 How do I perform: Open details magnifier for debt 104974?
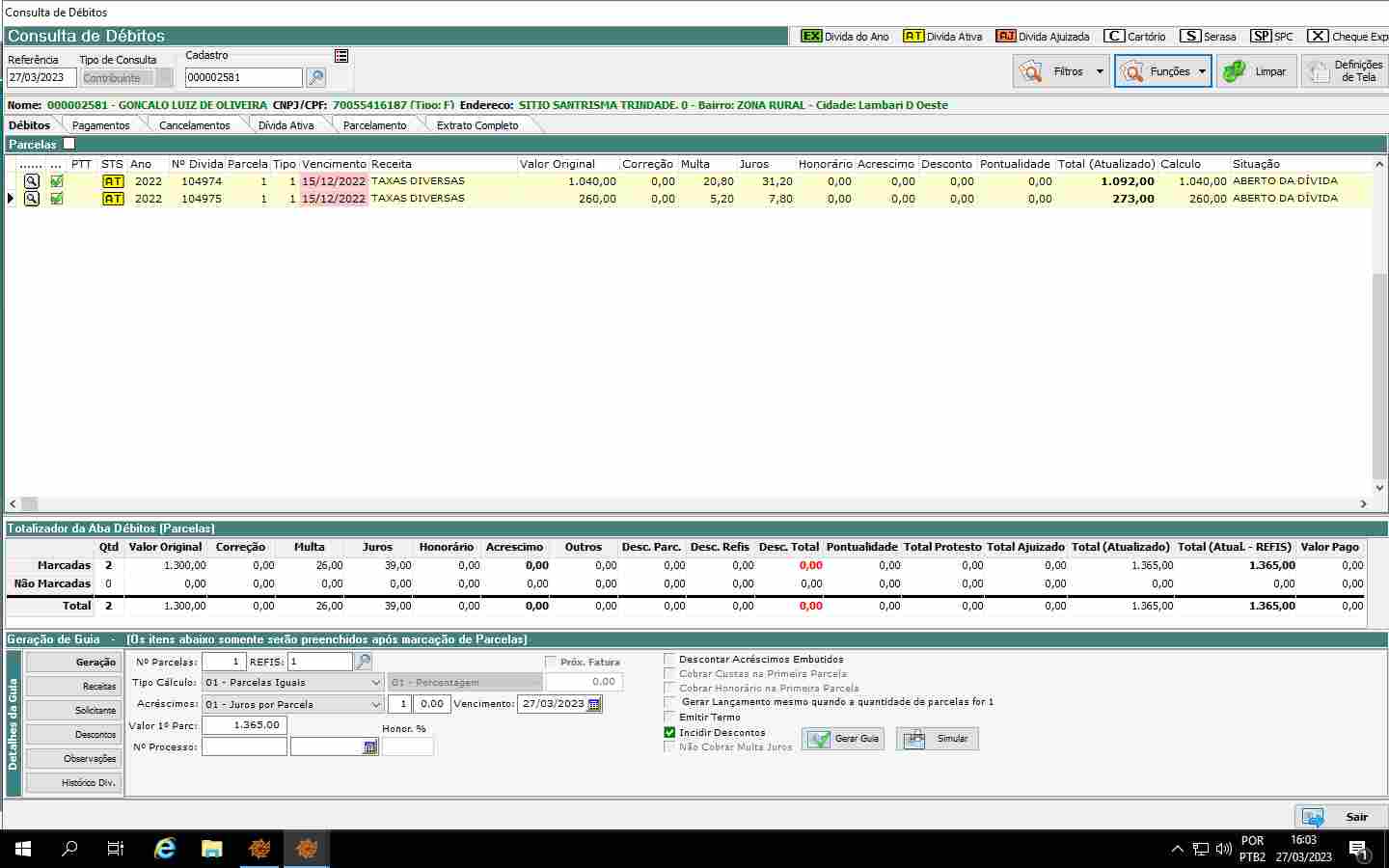click(x=32, y=181)
